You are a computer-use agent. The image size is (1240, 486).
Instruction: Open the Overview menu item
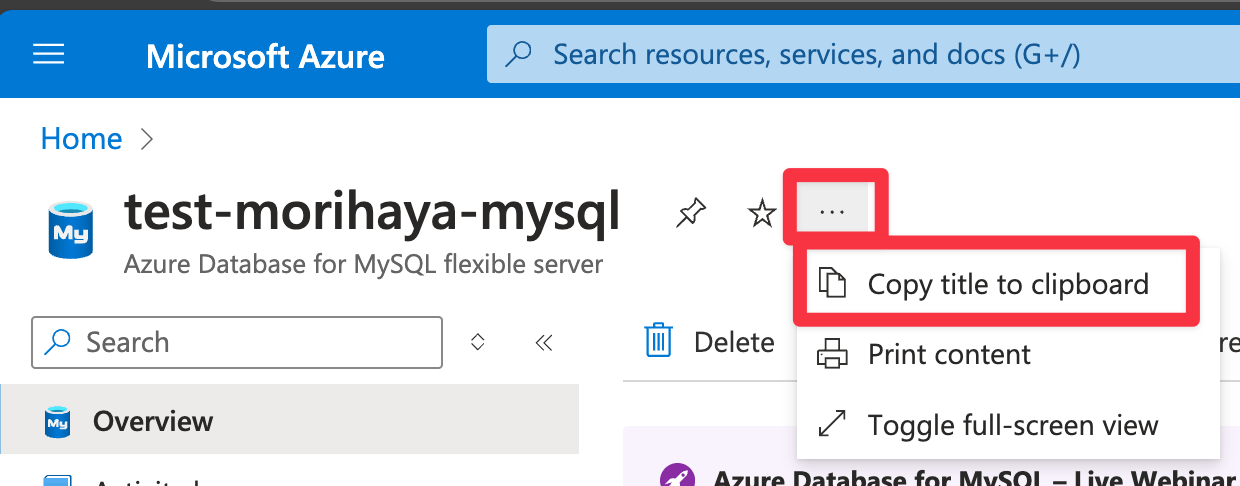point(289,421)
